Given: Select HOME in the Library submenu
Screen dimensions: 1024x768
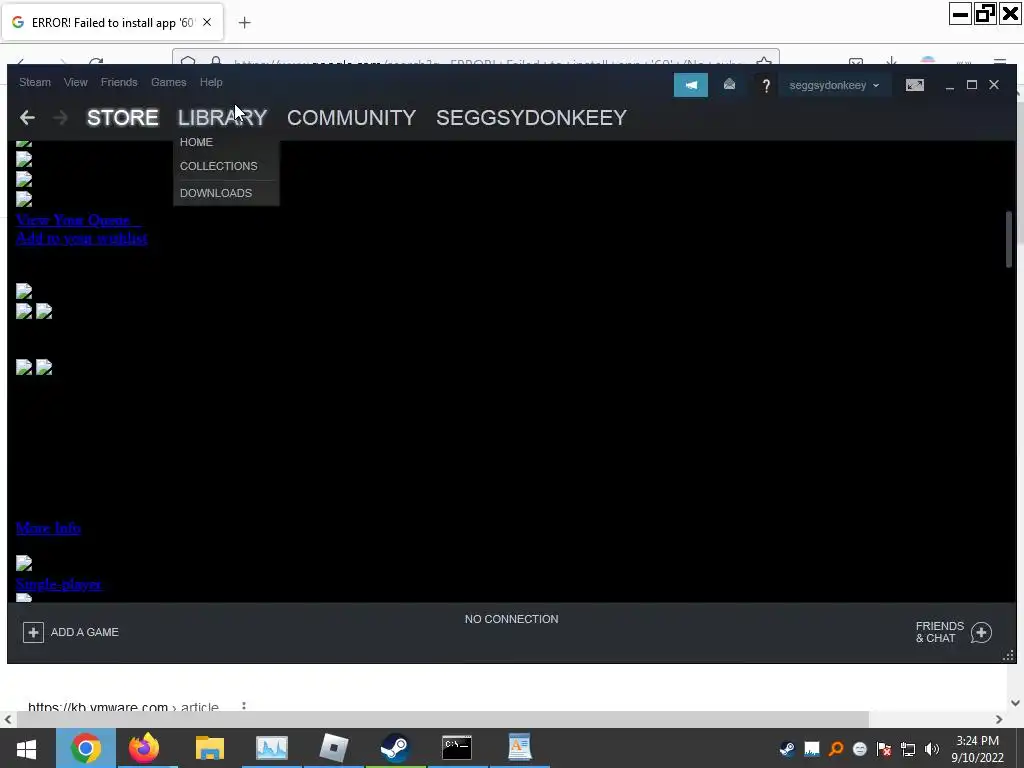Looking at the screenshot, I should [x=197, y=142].
